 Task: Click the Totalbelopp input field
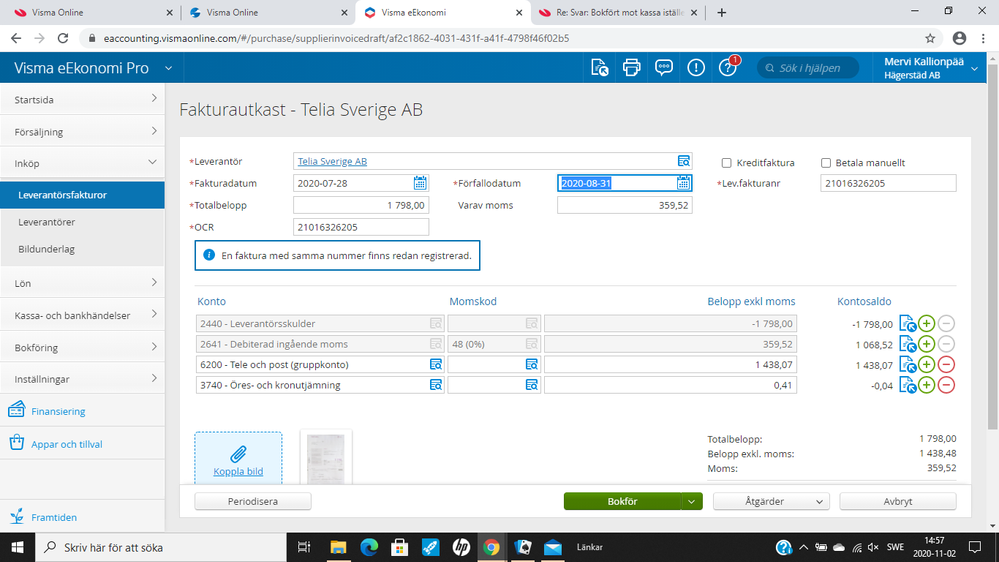[361, 205]
